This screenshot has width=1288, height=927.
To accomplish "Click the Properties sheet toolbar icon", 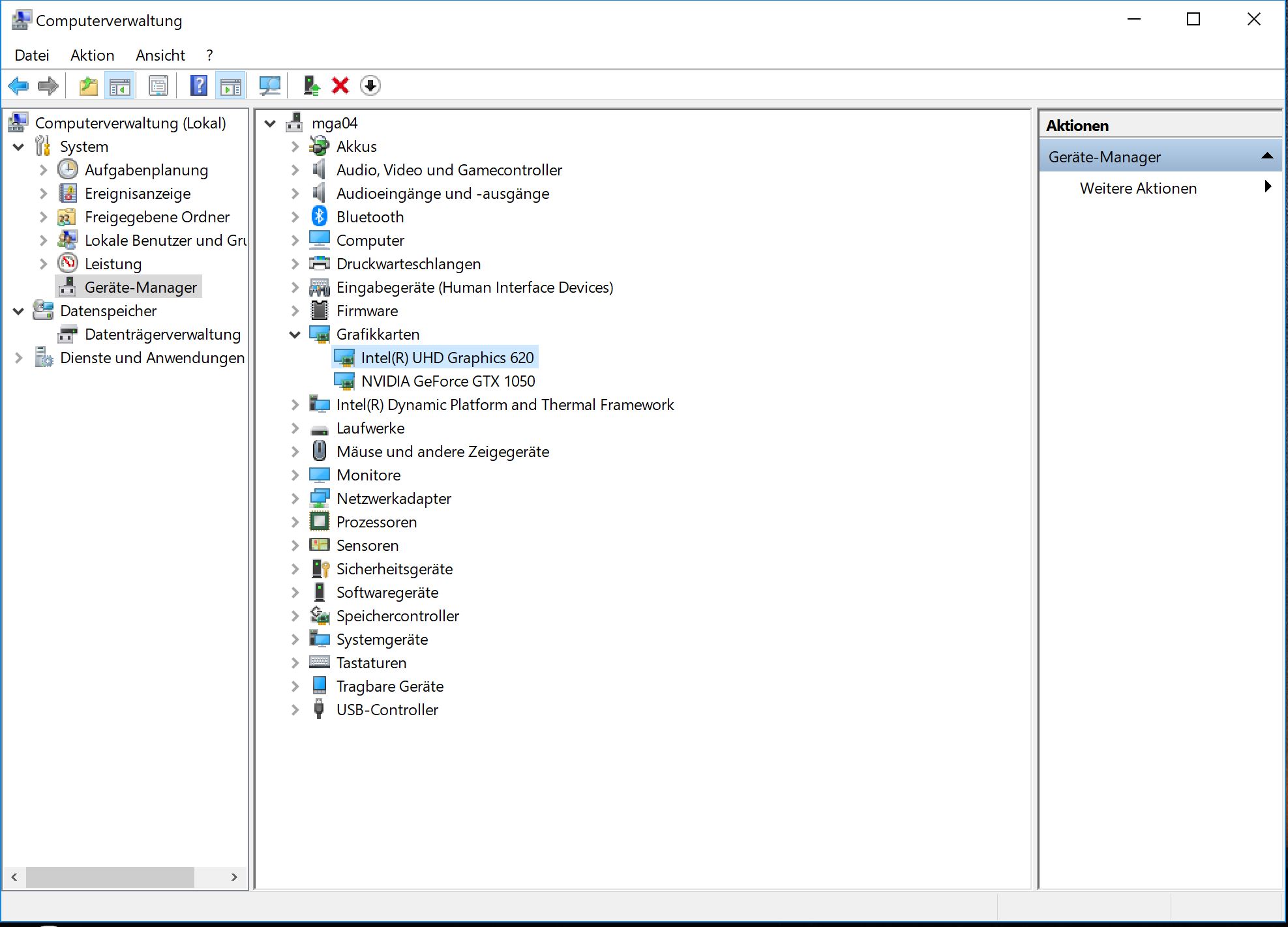I will pyautogui.click(x=158, y=86).
